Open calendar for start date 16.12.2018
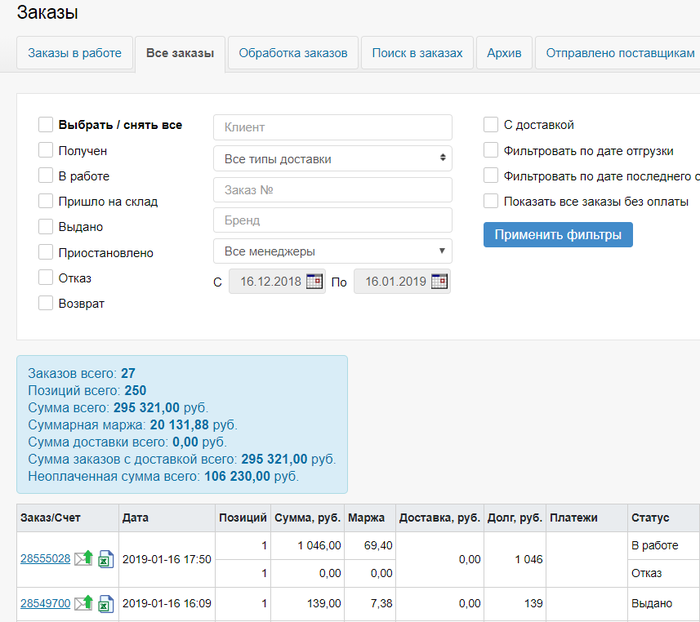This screenshot has height=622, width=700. [314, 281]
